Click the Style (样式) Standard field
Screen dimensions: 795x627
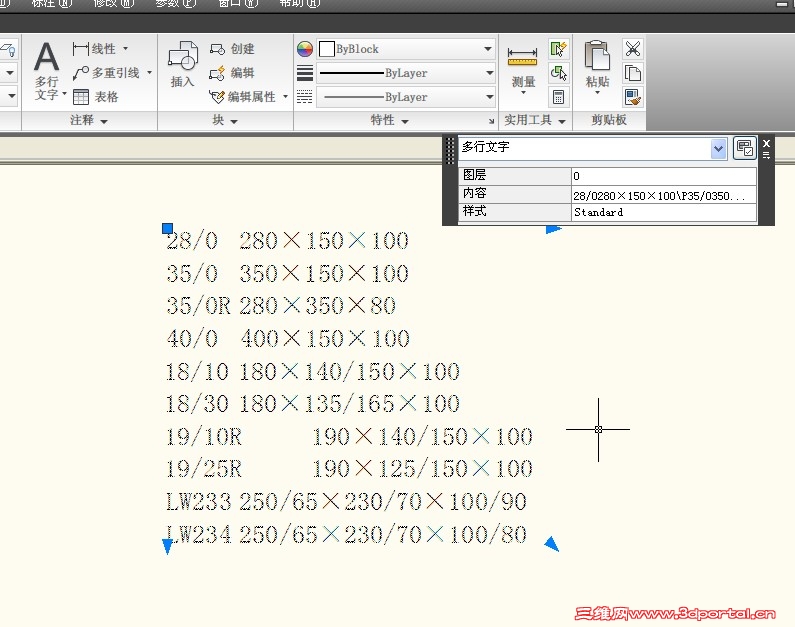[664, 212]
